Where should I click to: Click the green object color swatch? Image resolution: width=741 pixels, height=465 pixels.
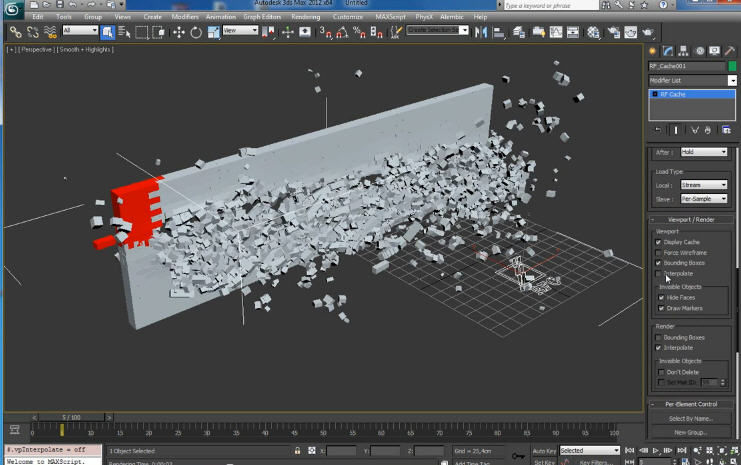pos(732,66)
